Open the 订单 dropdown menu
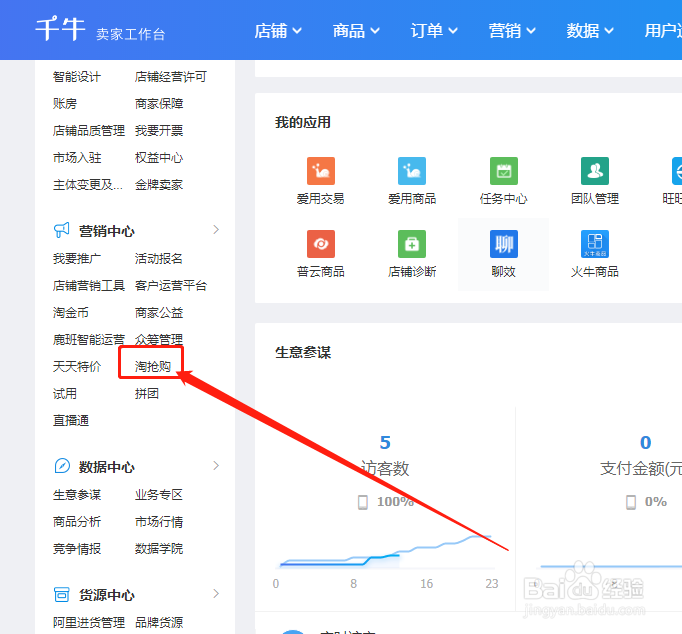 tap(434, 31)
